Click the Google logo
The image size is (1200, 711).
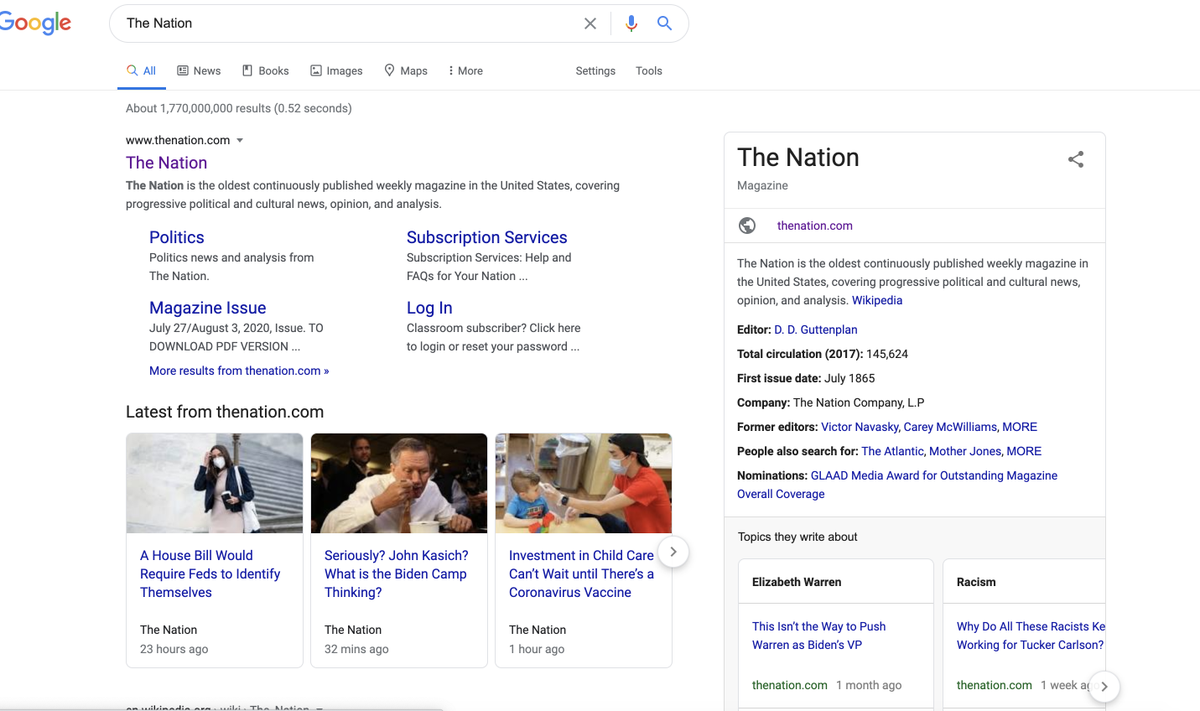tap(35, 24)
